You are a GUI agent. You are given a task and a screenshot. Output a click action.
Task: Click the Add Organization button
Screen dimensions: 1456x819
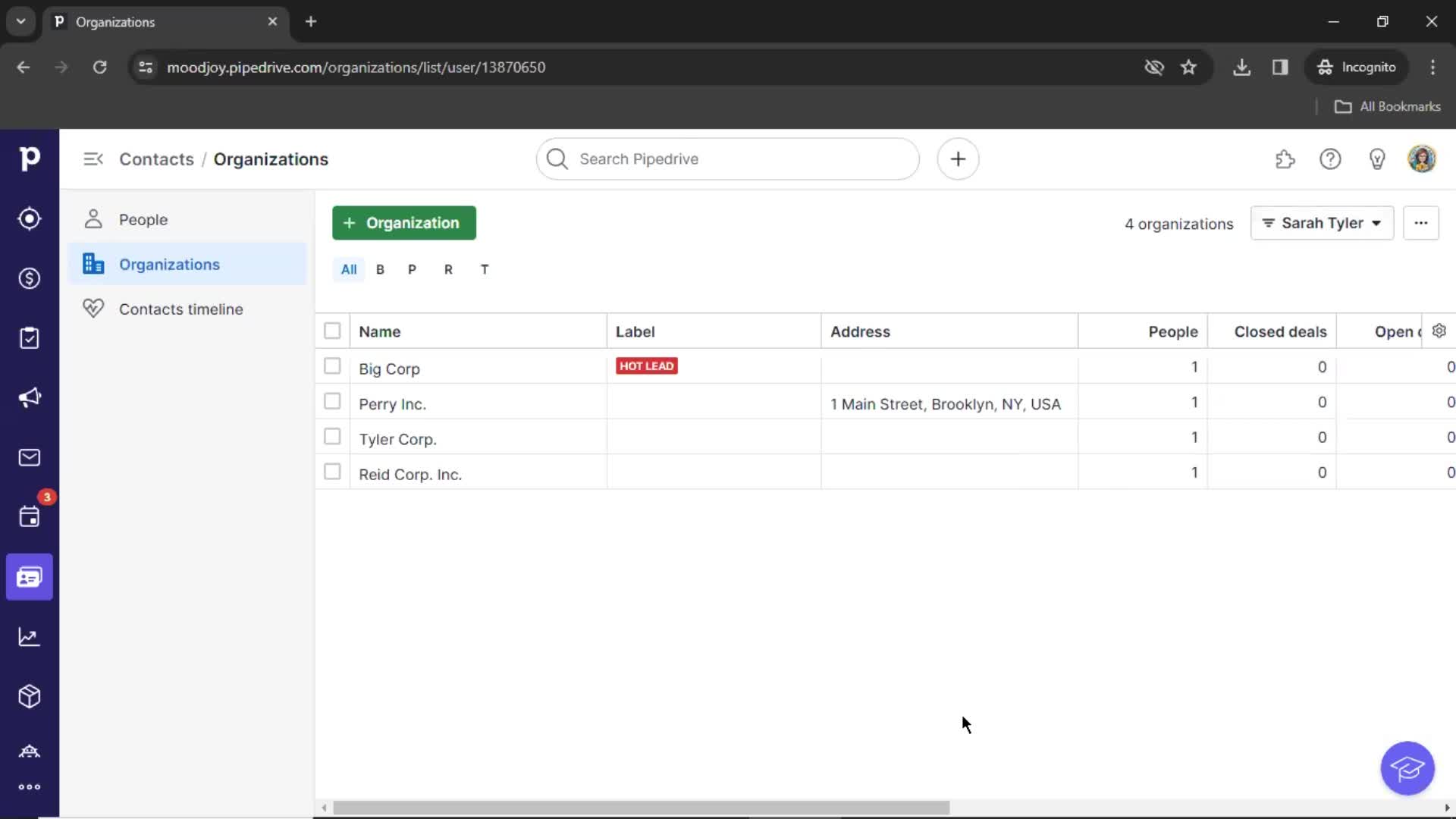point(404,222)
